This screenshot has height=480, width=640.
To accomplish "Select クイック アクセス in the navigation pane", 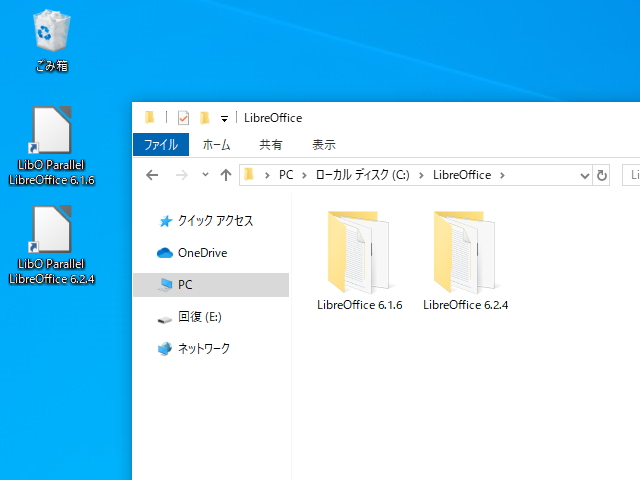I will [x=211, y=221].
